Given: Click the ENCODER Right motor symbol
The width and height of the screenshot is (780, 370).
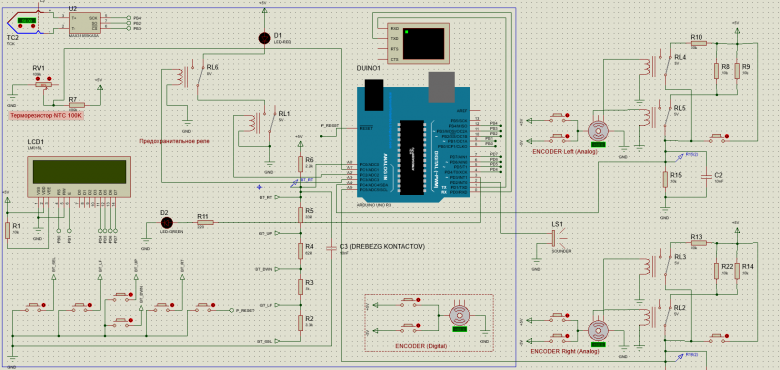Looking at the screenshot, I should coord(598,331).
